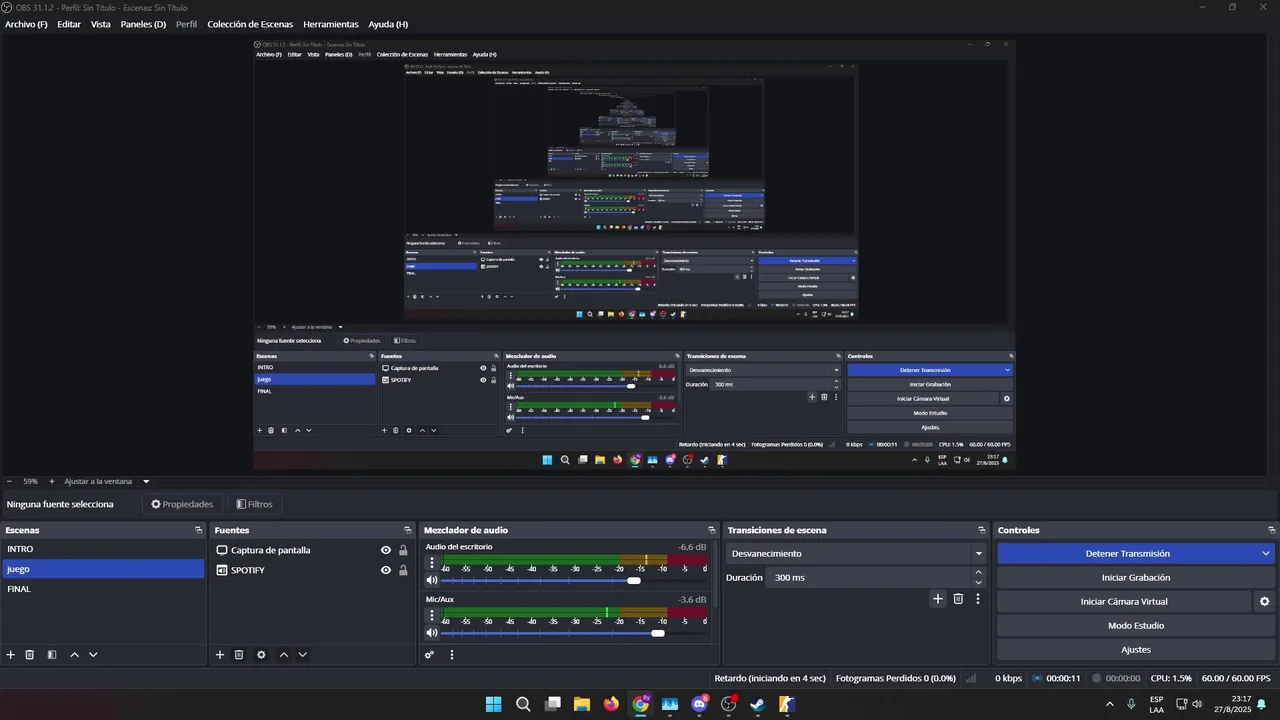This screenshot has width=1280, height=720.
Task: Open Propiedades button in source toolbar
Action: 182,504
